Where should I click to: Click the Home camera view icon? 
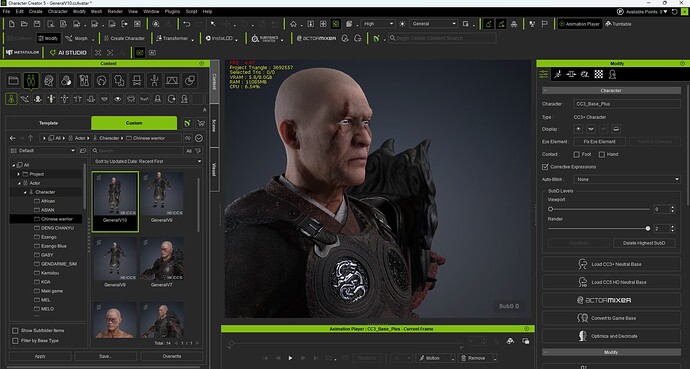pos(294,24)
